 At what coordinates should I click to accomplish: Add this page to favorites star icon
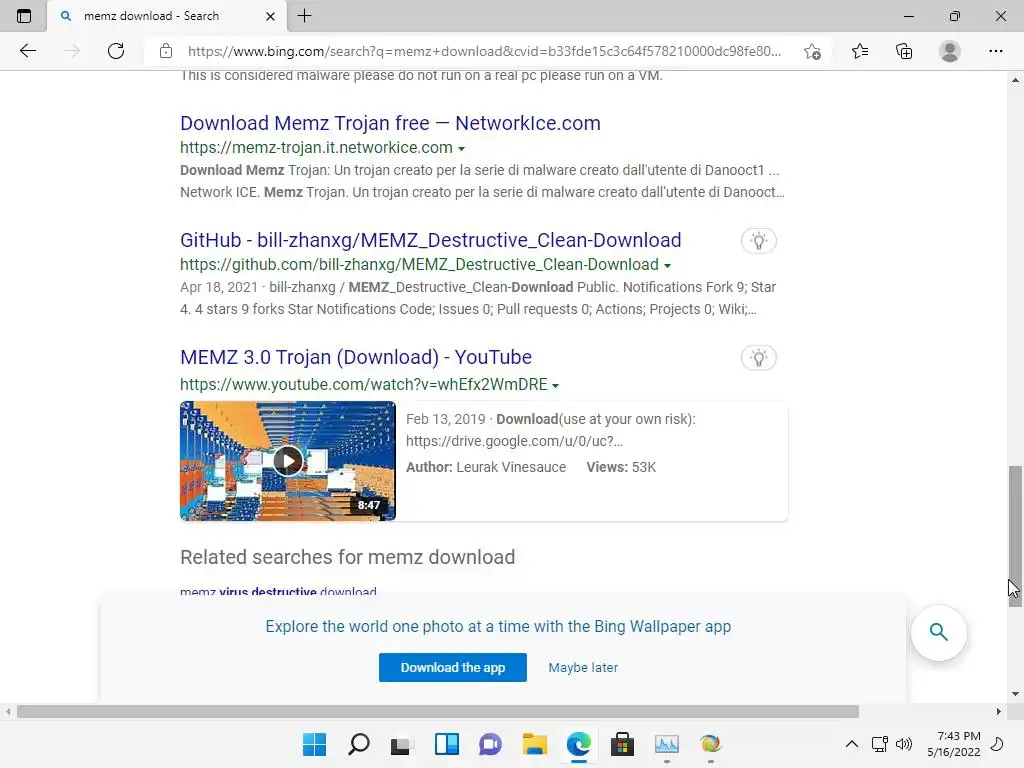[812, 51]
